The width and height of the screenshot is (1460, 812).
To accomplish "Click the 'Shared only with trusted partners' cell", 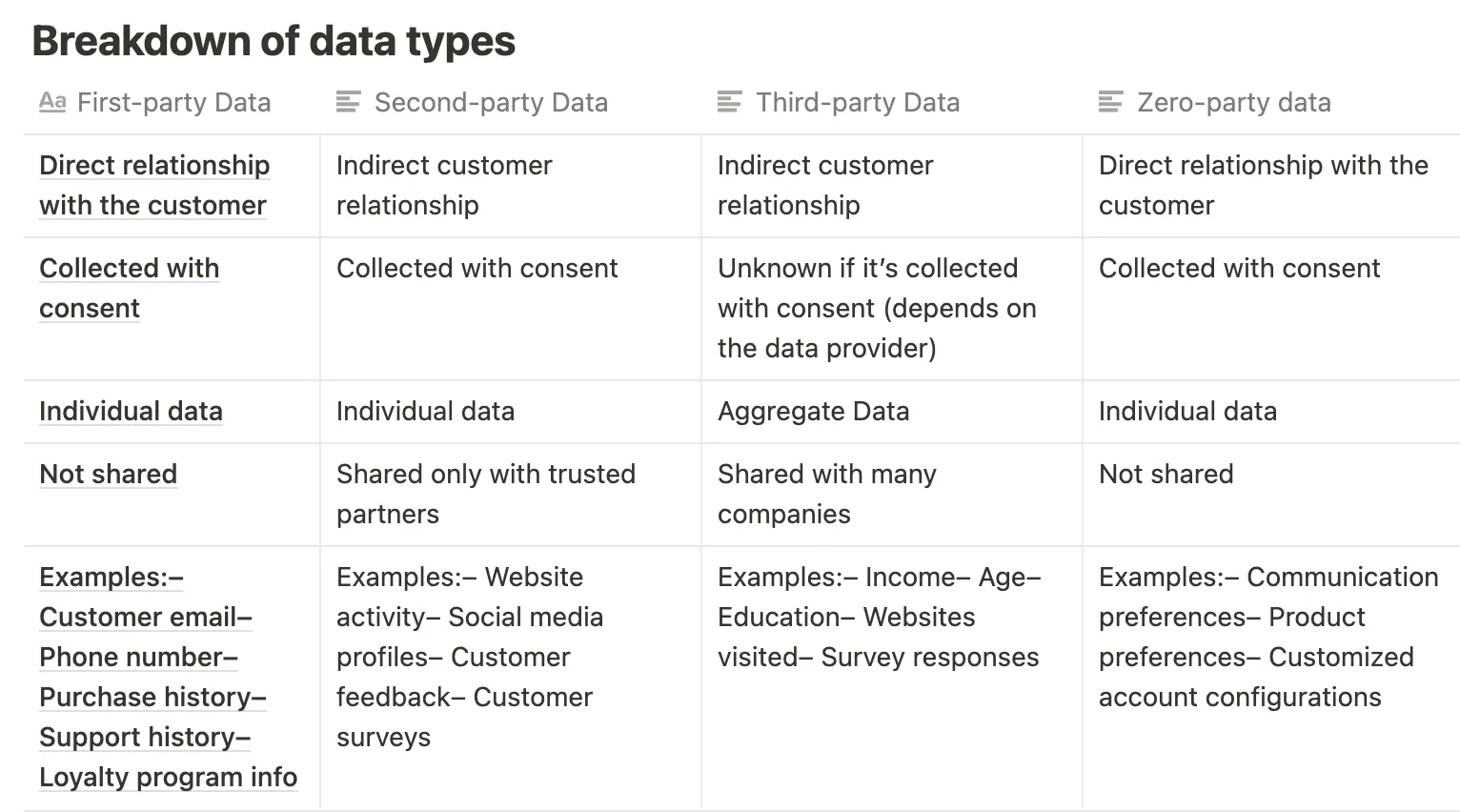I will pos(511,495).
